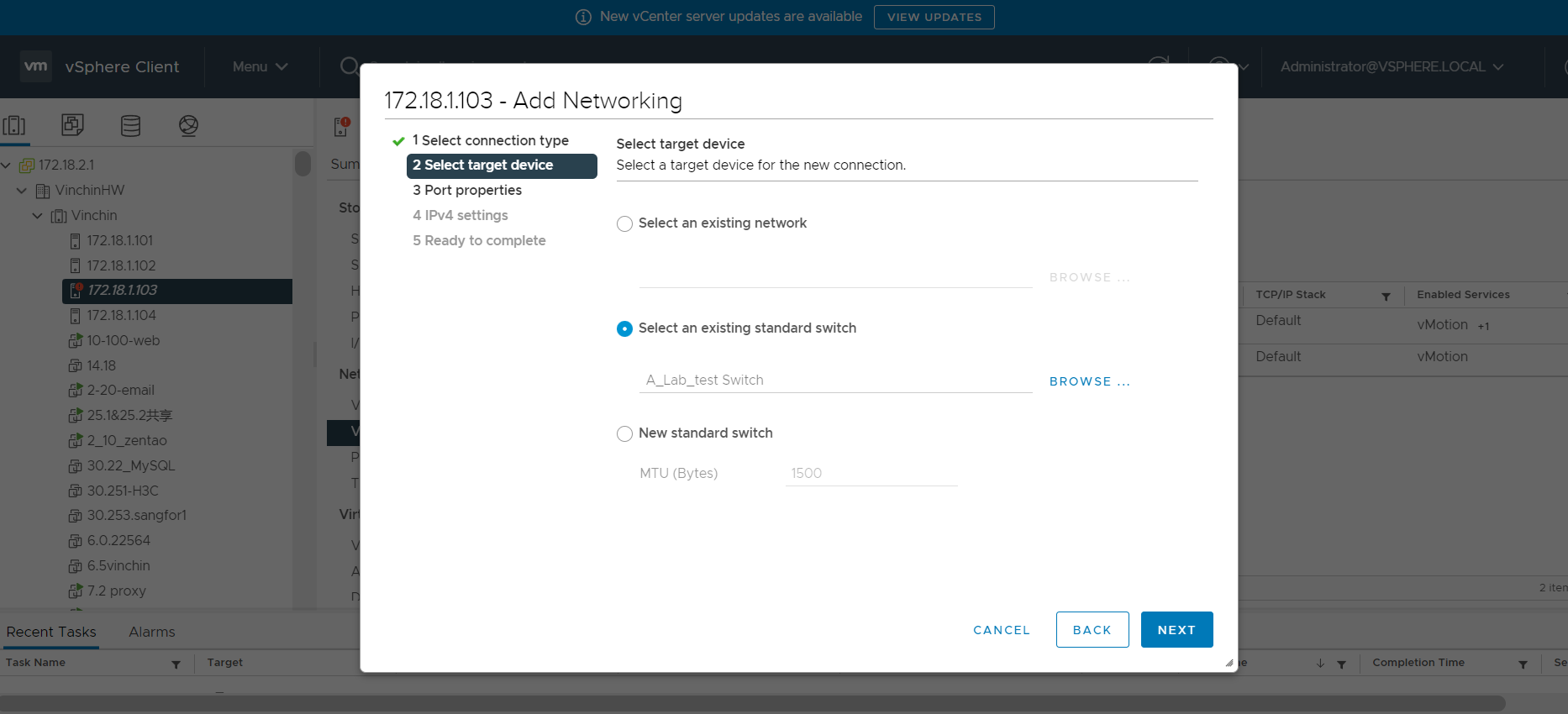Click the vMotion +1 services cell

pos(1453,325)
